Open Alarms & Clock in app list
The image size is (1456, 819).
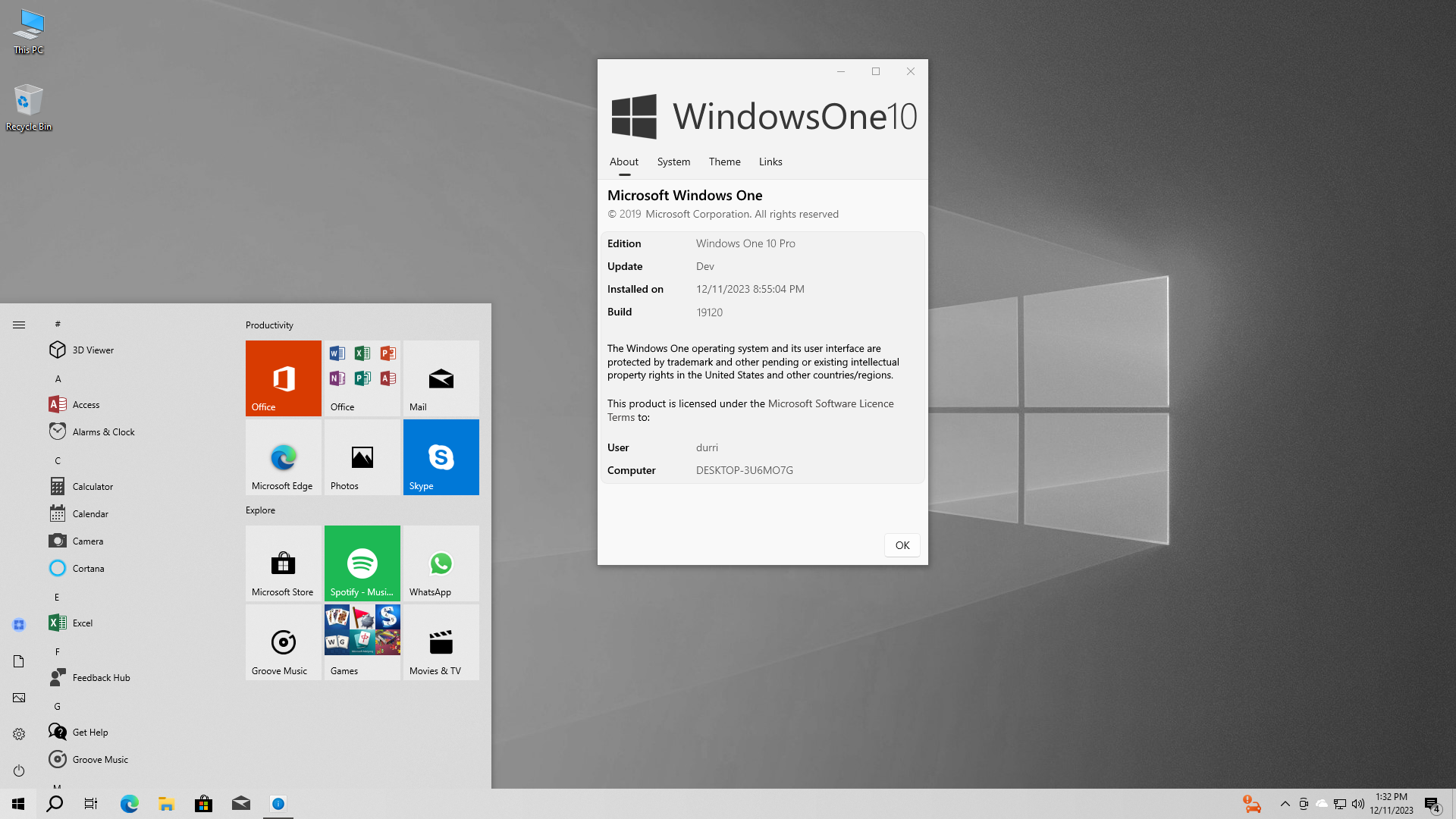coord(136,431)
